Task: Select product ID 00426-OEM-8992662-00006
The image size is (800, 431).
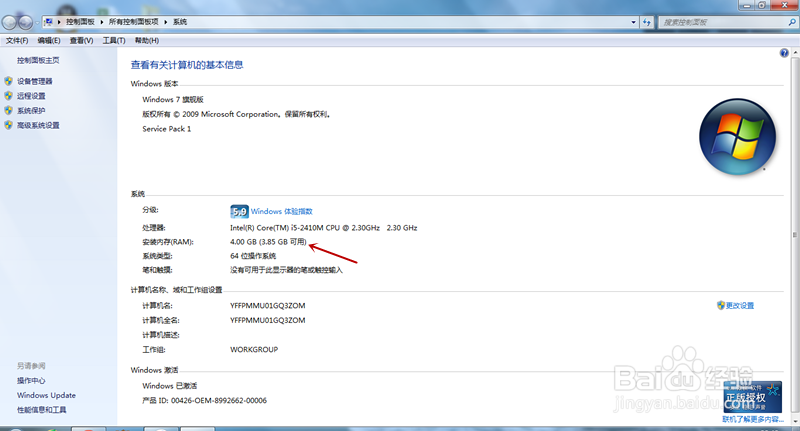Action: pyautogui.click(x=219, y=400)
